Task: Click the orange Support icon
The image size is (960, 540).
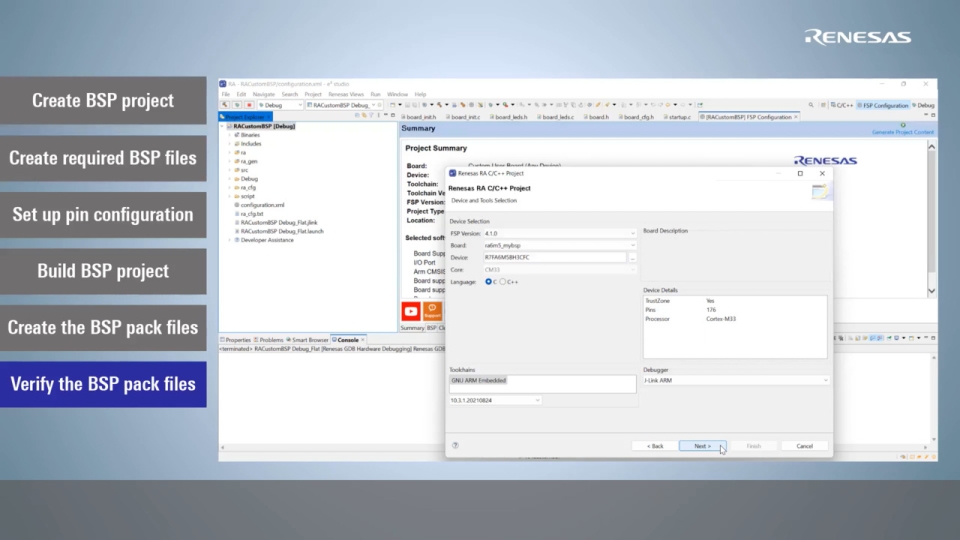Action: [432, 312]
